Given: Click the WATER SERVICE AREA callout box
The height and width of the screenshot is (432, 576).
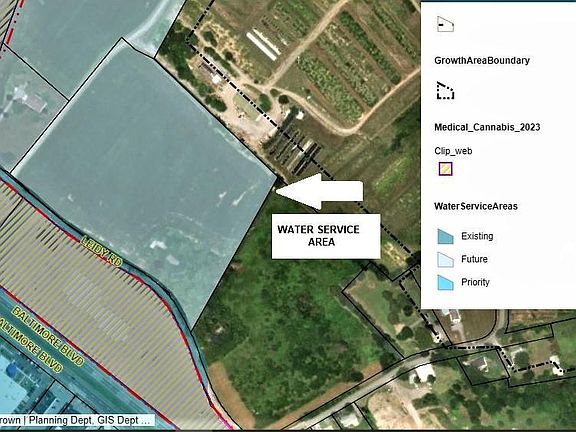Looking at the screenshot, I should click(x=326, y=236).
